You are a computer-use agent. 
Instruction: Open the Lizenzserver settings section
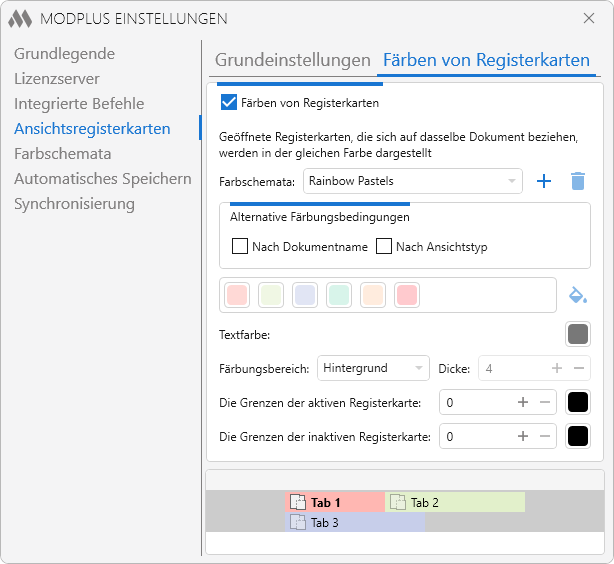[x=57, y=79]
